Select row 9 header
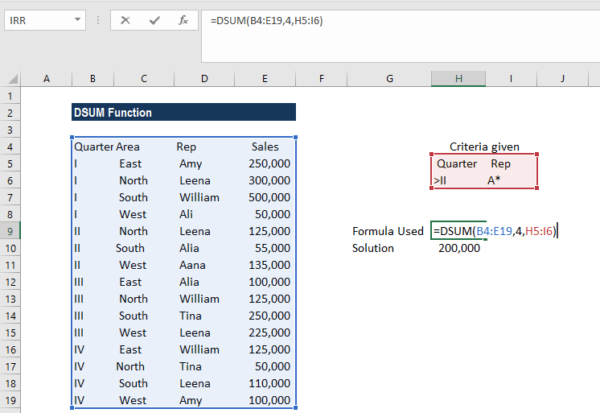The height and width of the screenshot is (413, 600). click(10, 231)
